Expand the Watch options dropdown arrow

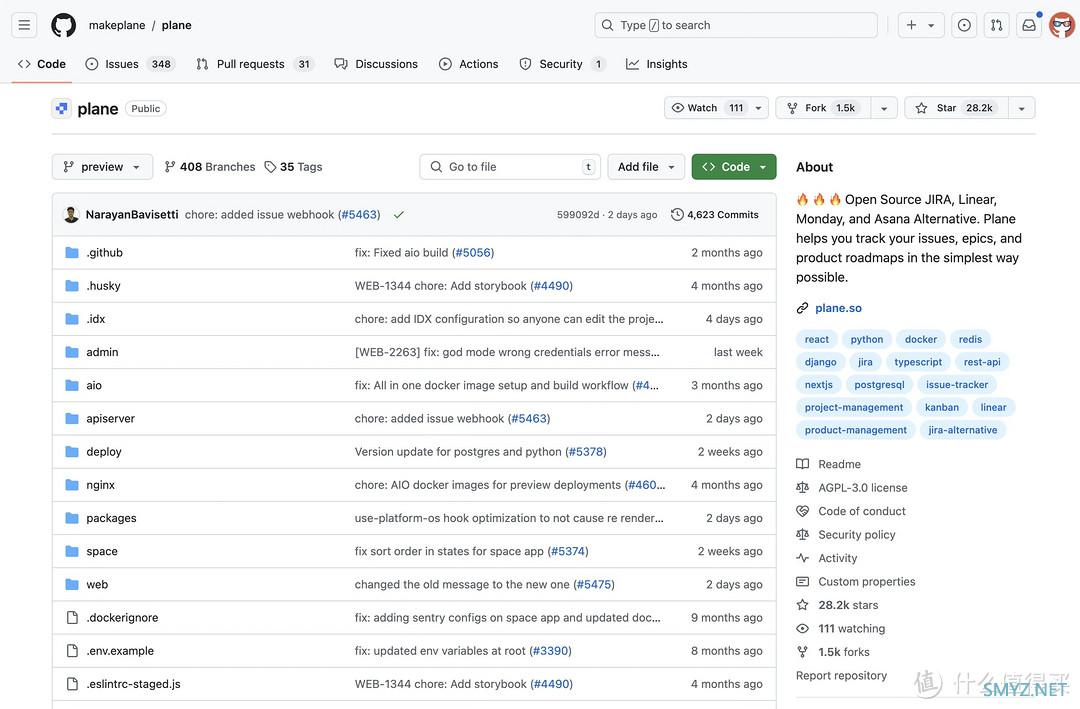pos(759,107)
